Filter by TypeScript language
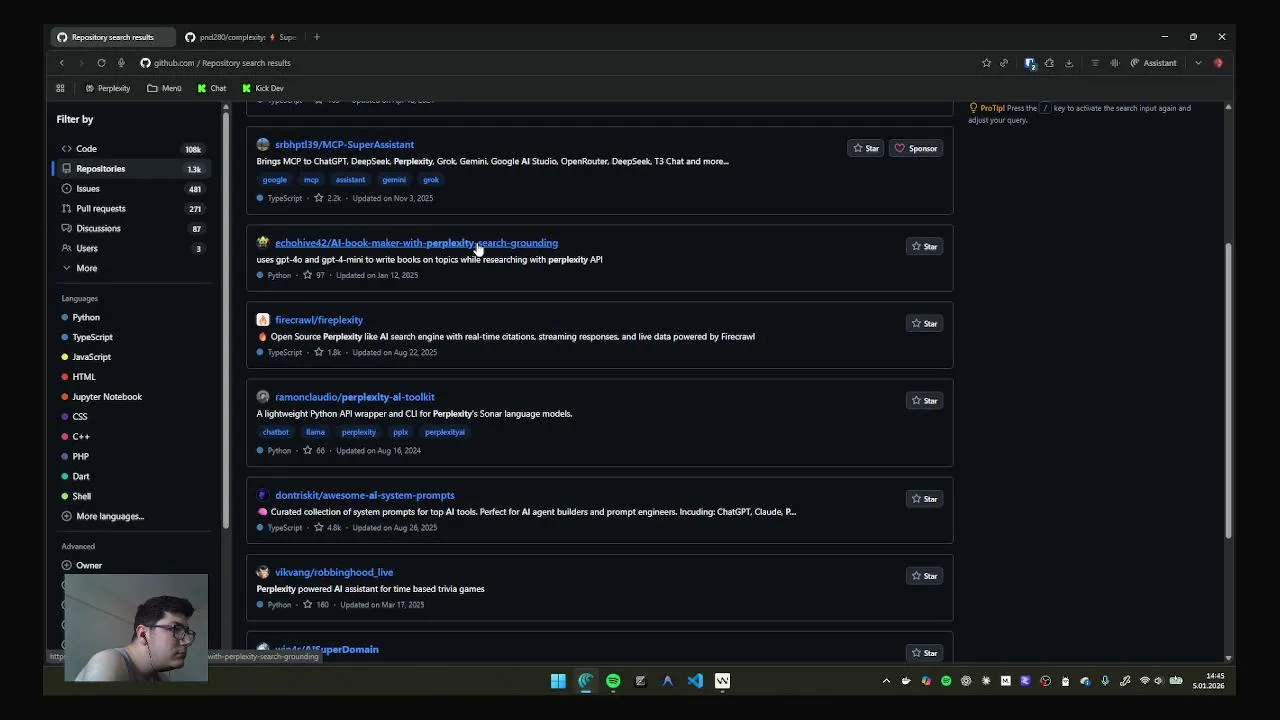 point(87,337)
